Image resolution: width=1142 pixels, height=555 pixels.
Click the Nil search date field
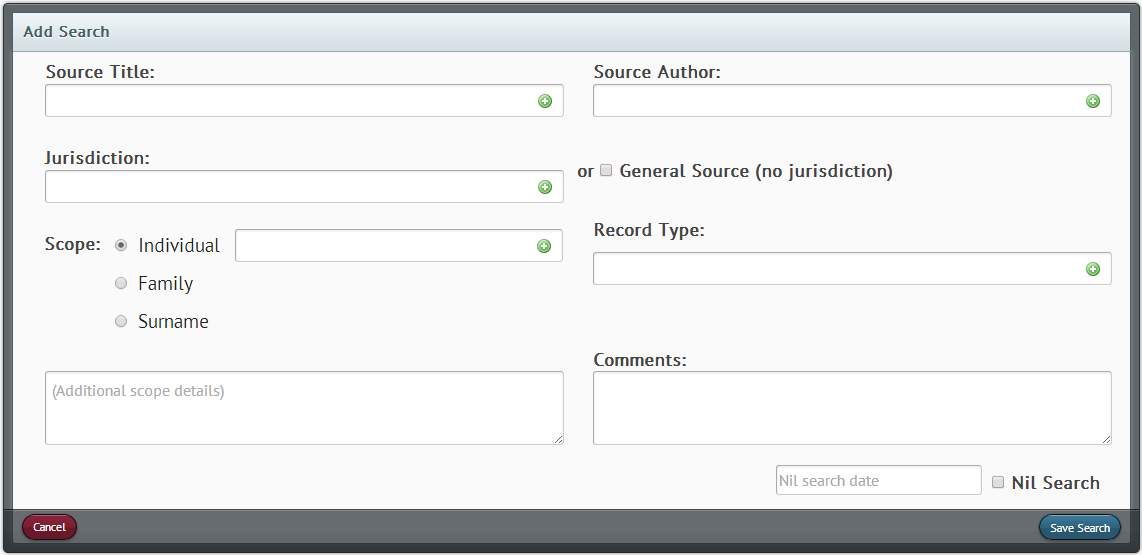(x=878, y=481)
